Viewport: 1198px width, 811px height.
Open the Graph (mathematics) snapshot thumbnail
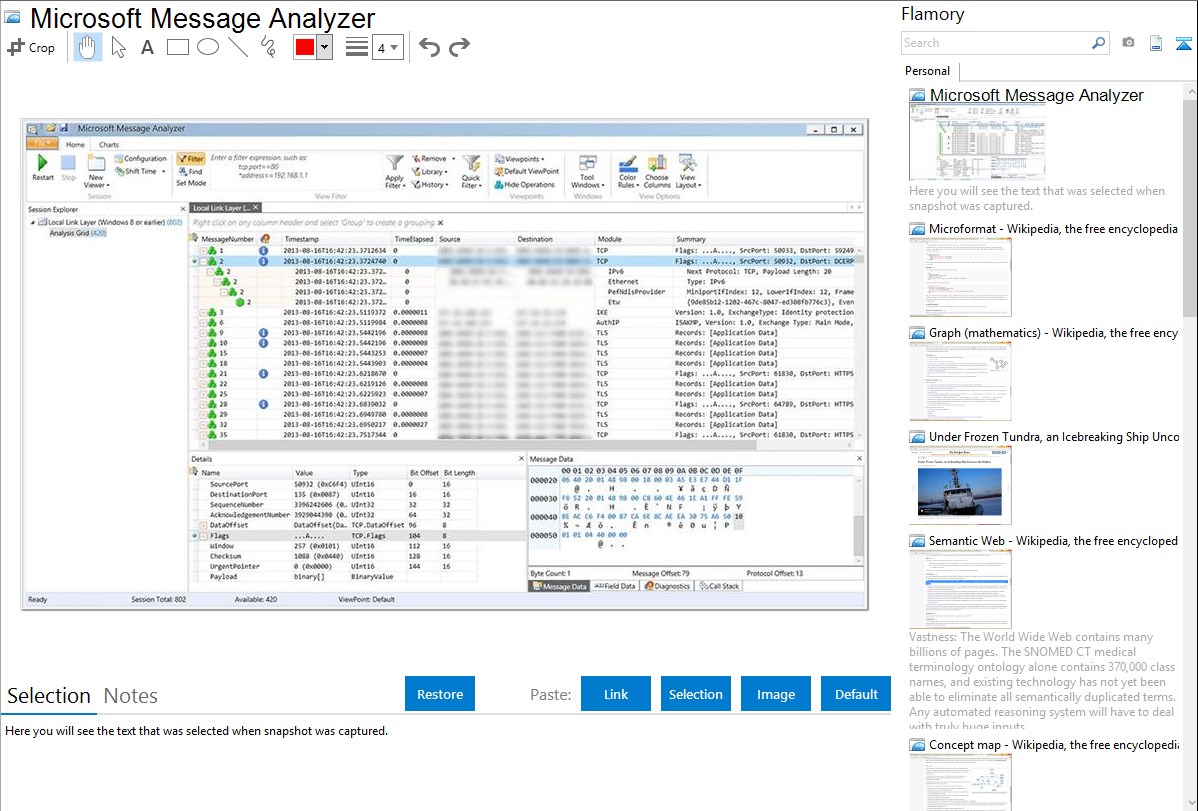pos(960,381)
